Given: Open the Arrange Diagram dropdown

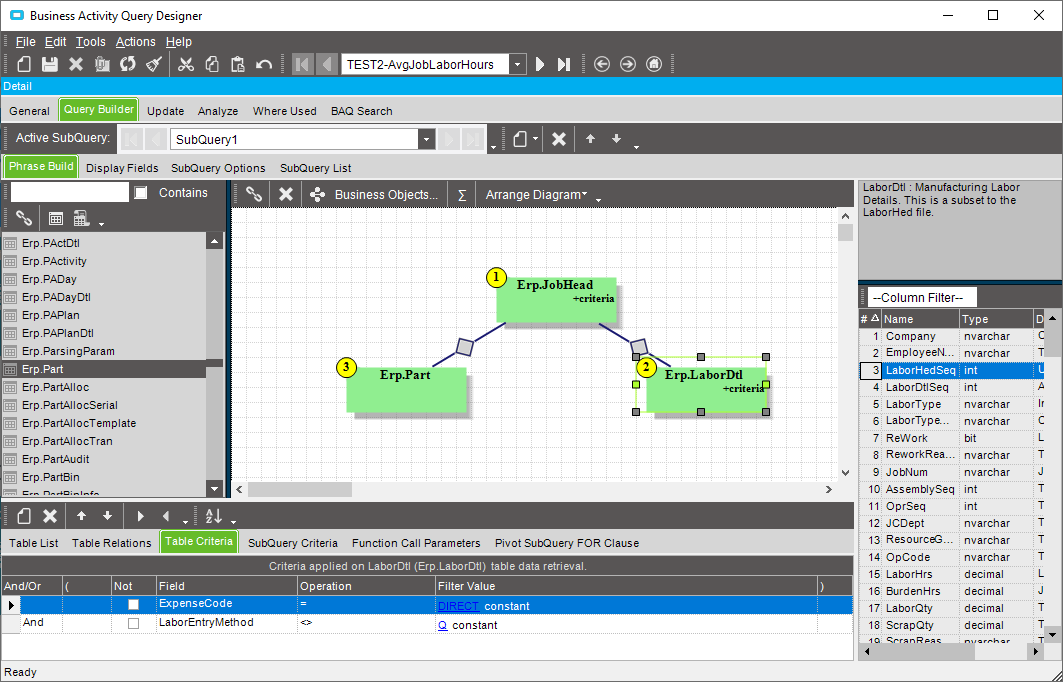Looking at the screenshot, I should 536,195.
